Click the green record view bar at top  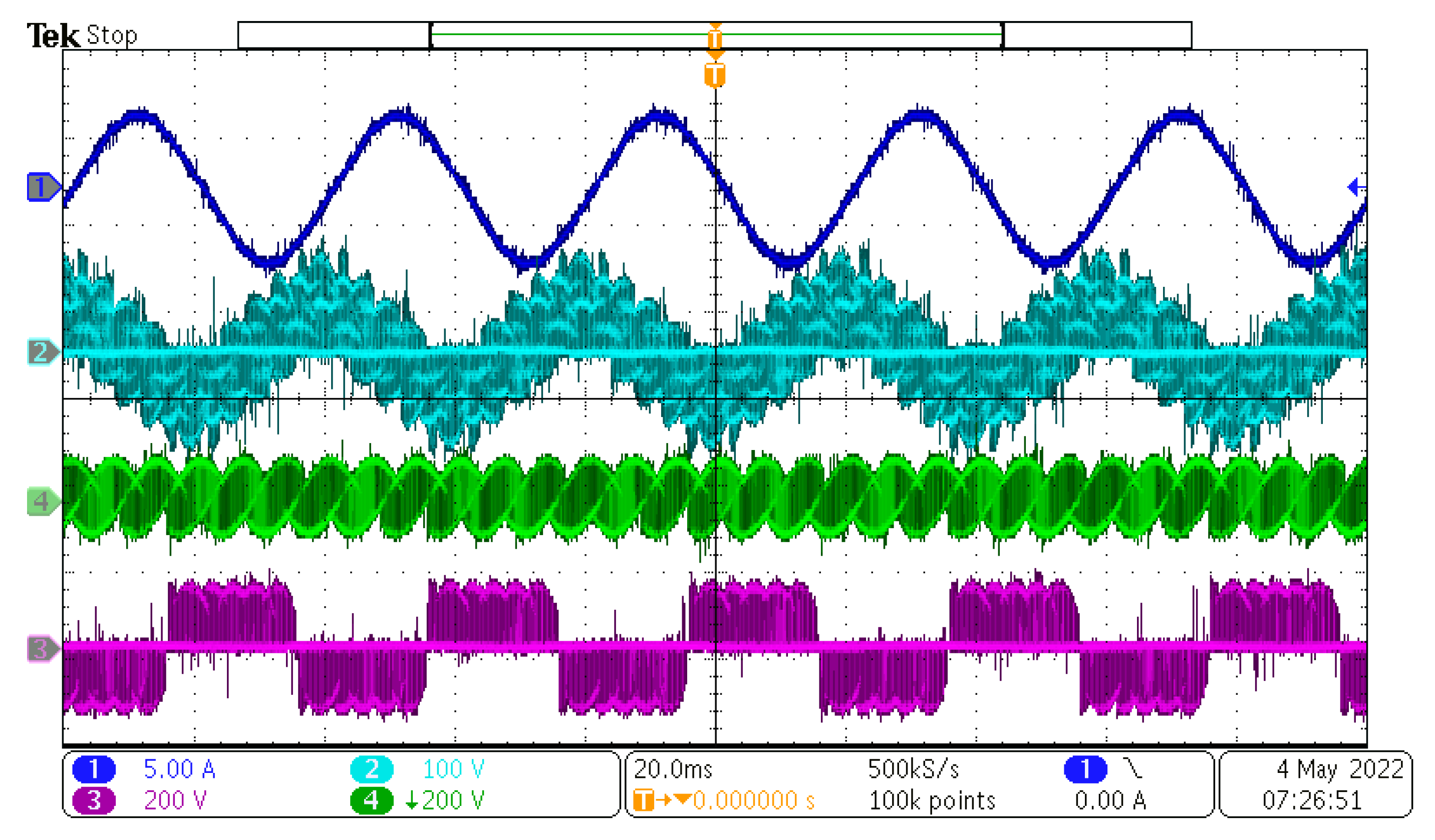click(716, 34)
